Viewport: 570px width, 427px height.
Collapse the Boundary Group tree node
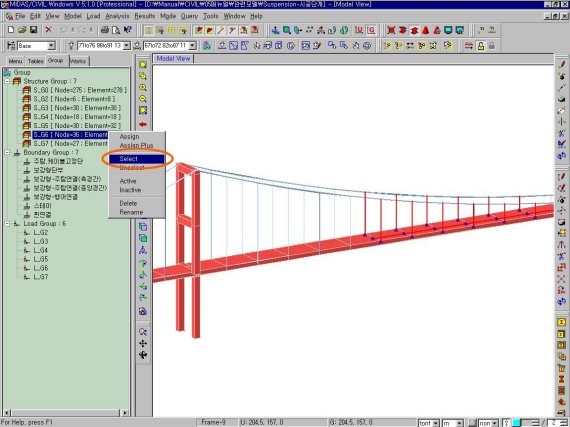7,153
